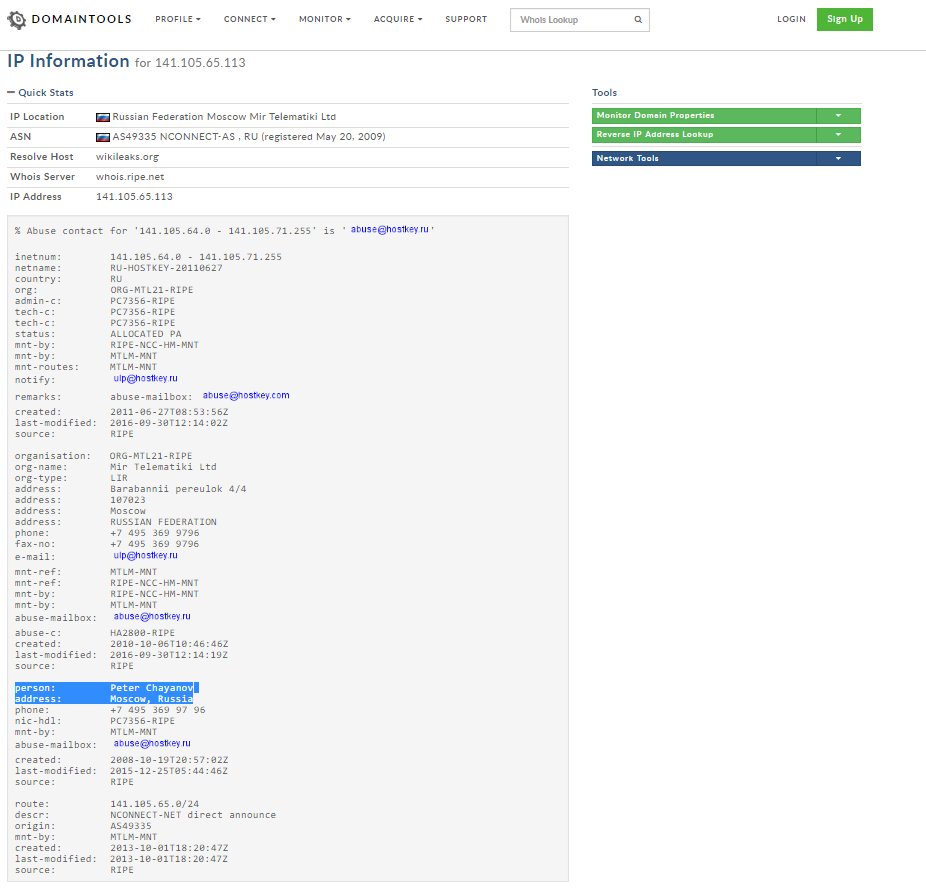The width and height of the screenshot is (926, 890).
Task: Click the descr NCONNECT-NET direct announce
Action: tap(193, 815)
